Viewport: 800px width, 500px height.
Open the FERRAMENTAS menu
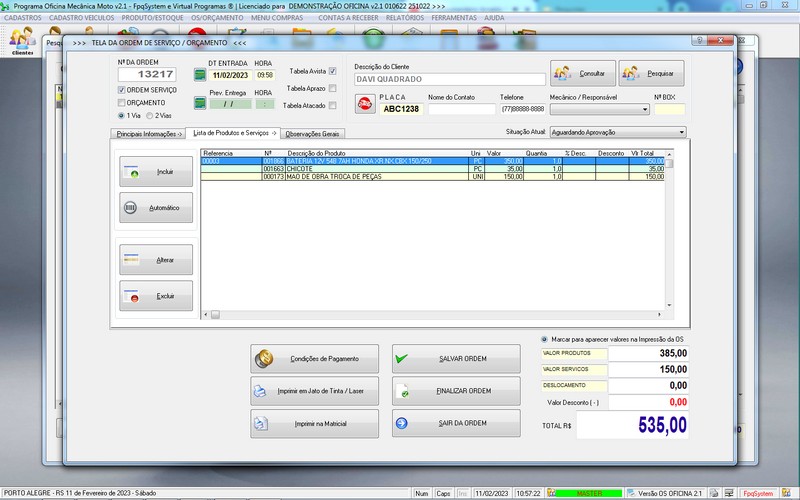click(454, 17)
